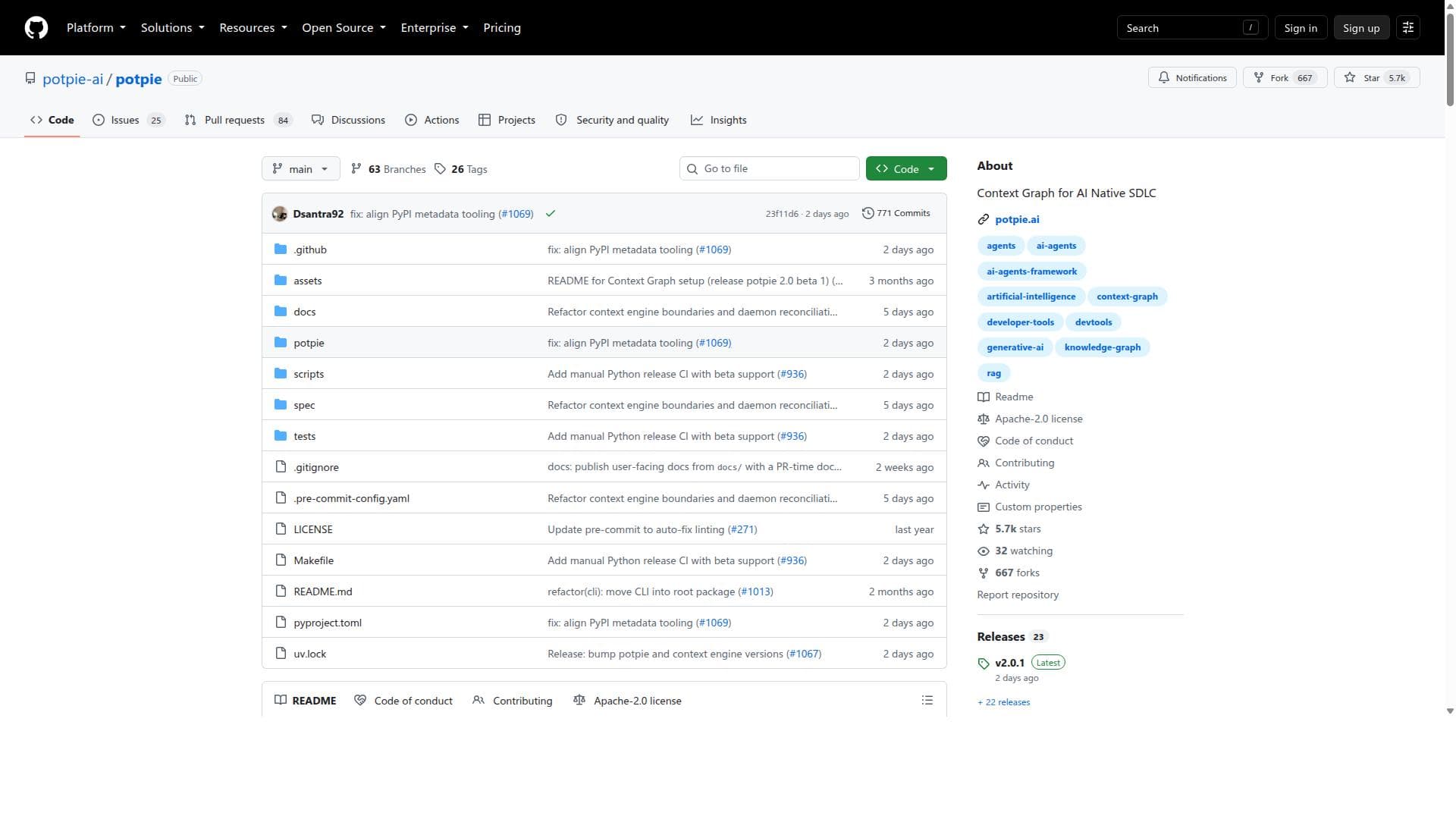
Task: Select the uv.lock file icon
Action: click(x=281, y=654)
